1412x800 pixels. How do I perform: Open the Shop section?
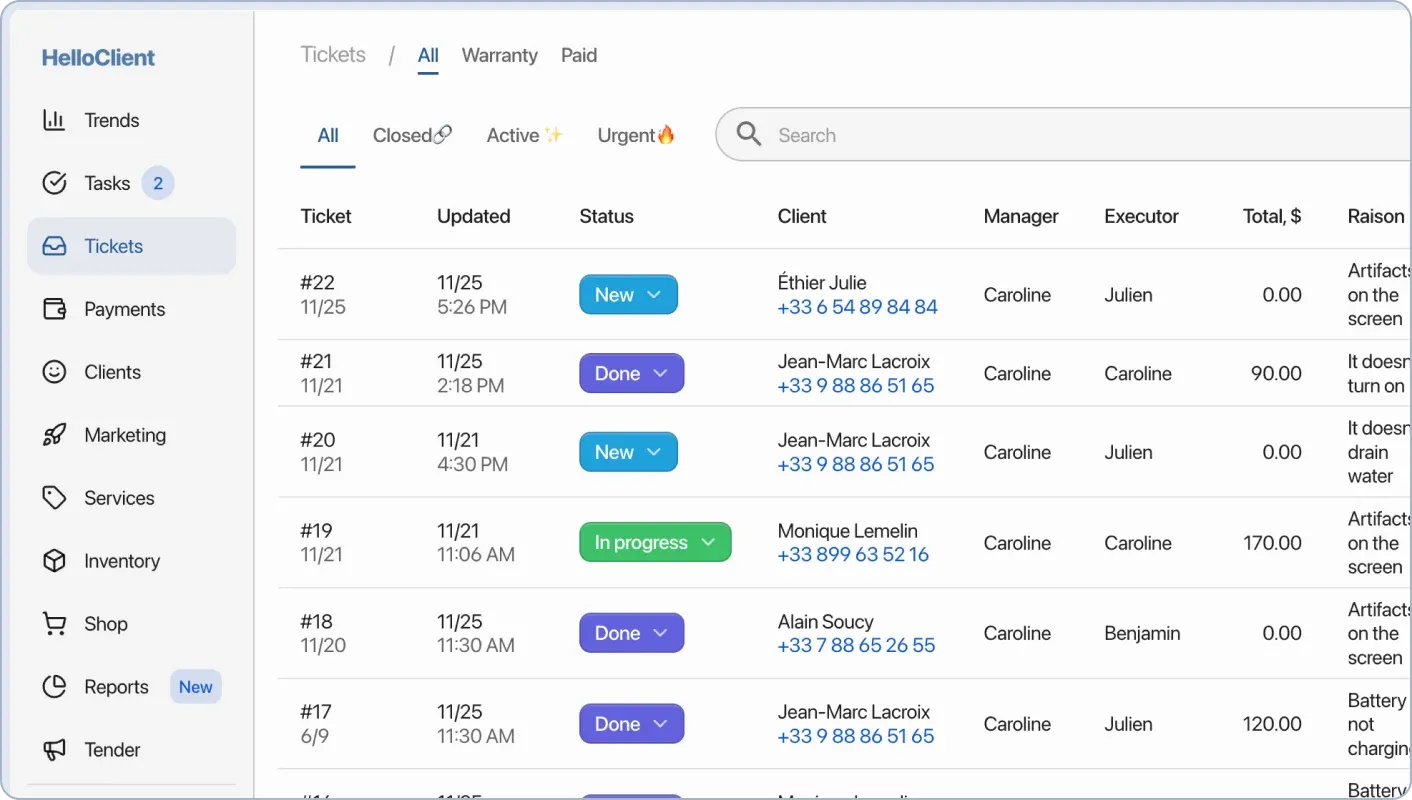[x=105, y=624]
